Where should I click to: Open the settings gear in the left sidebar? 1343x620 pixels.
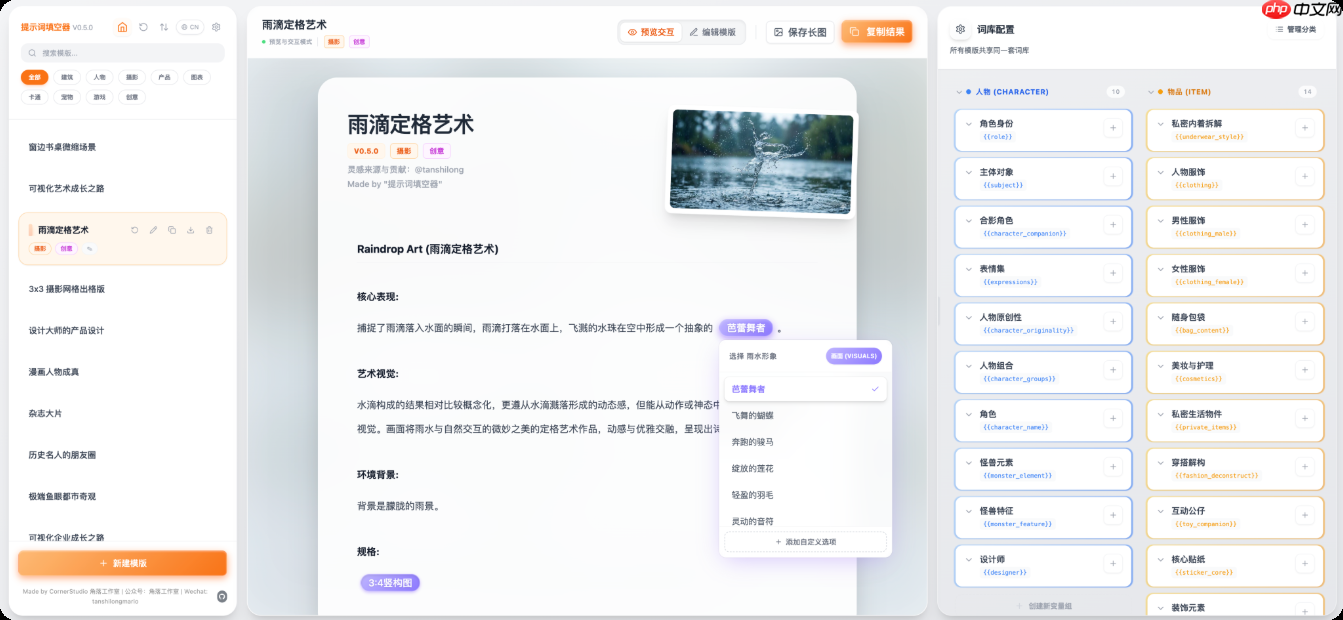(x=216, y=28)
